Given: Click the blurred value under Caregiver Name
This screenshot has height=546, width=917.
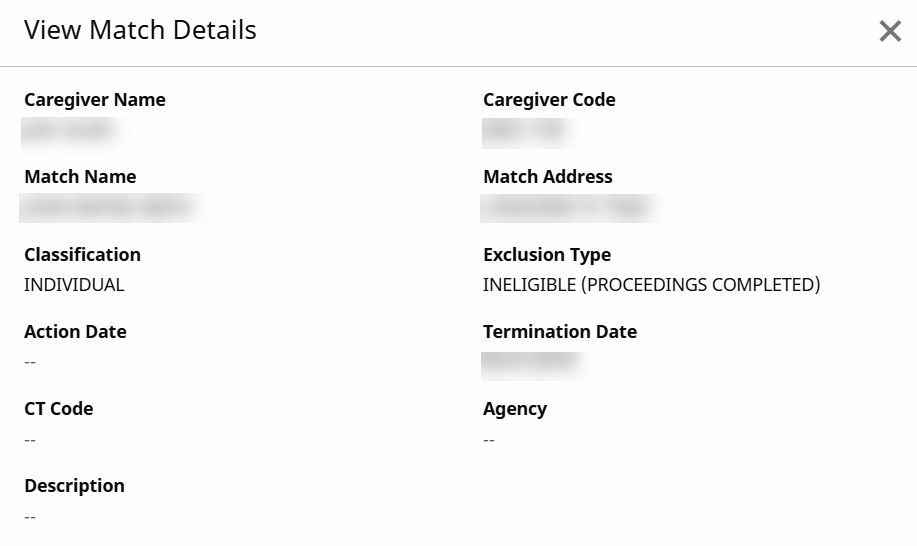Looking at the screenshot, I should (70, 131).
